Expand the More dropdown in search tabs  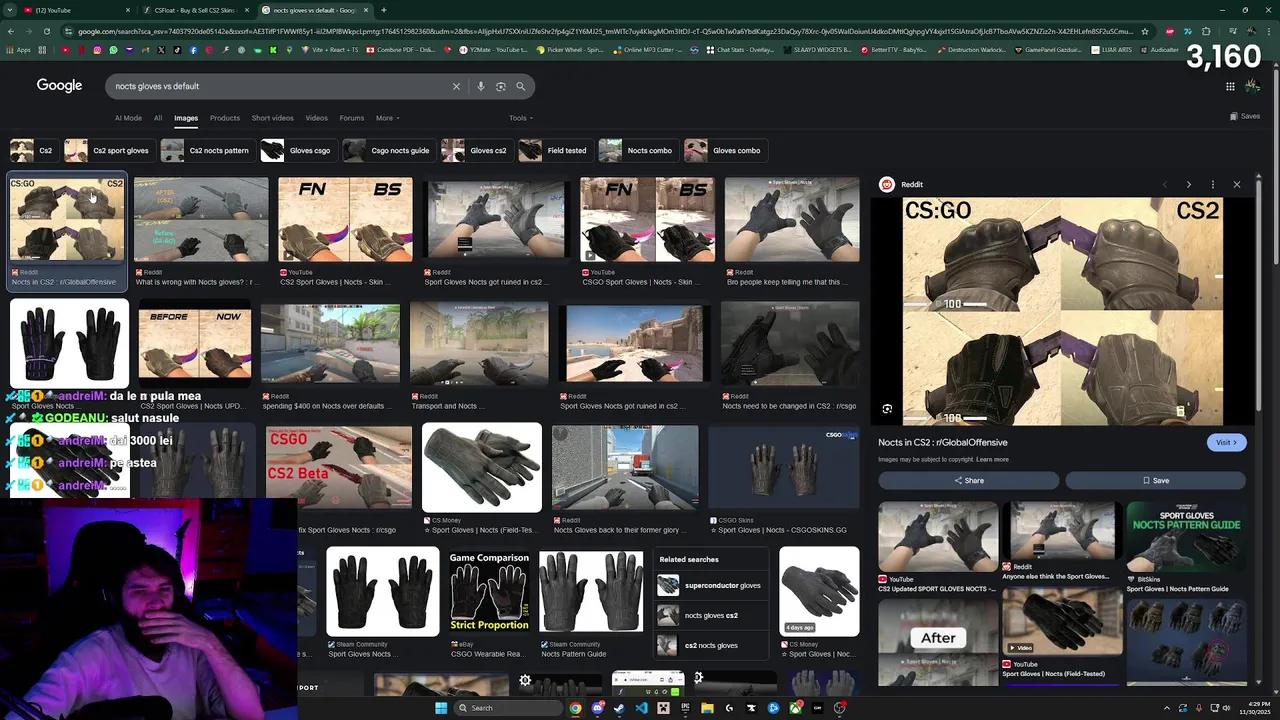[387, 118]
